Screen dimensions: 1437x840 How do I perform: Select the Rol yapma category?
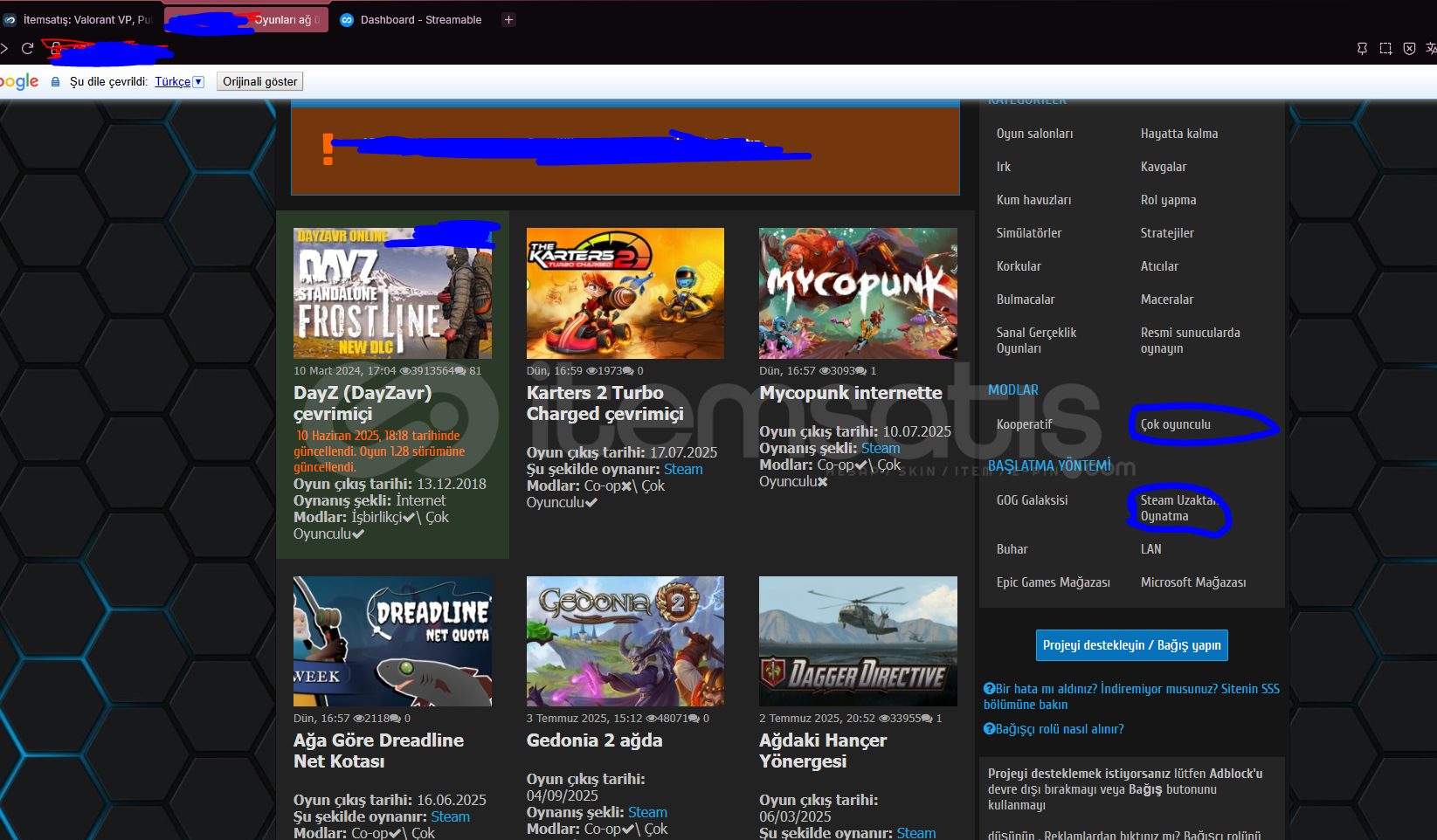[x=1169, y=200]
